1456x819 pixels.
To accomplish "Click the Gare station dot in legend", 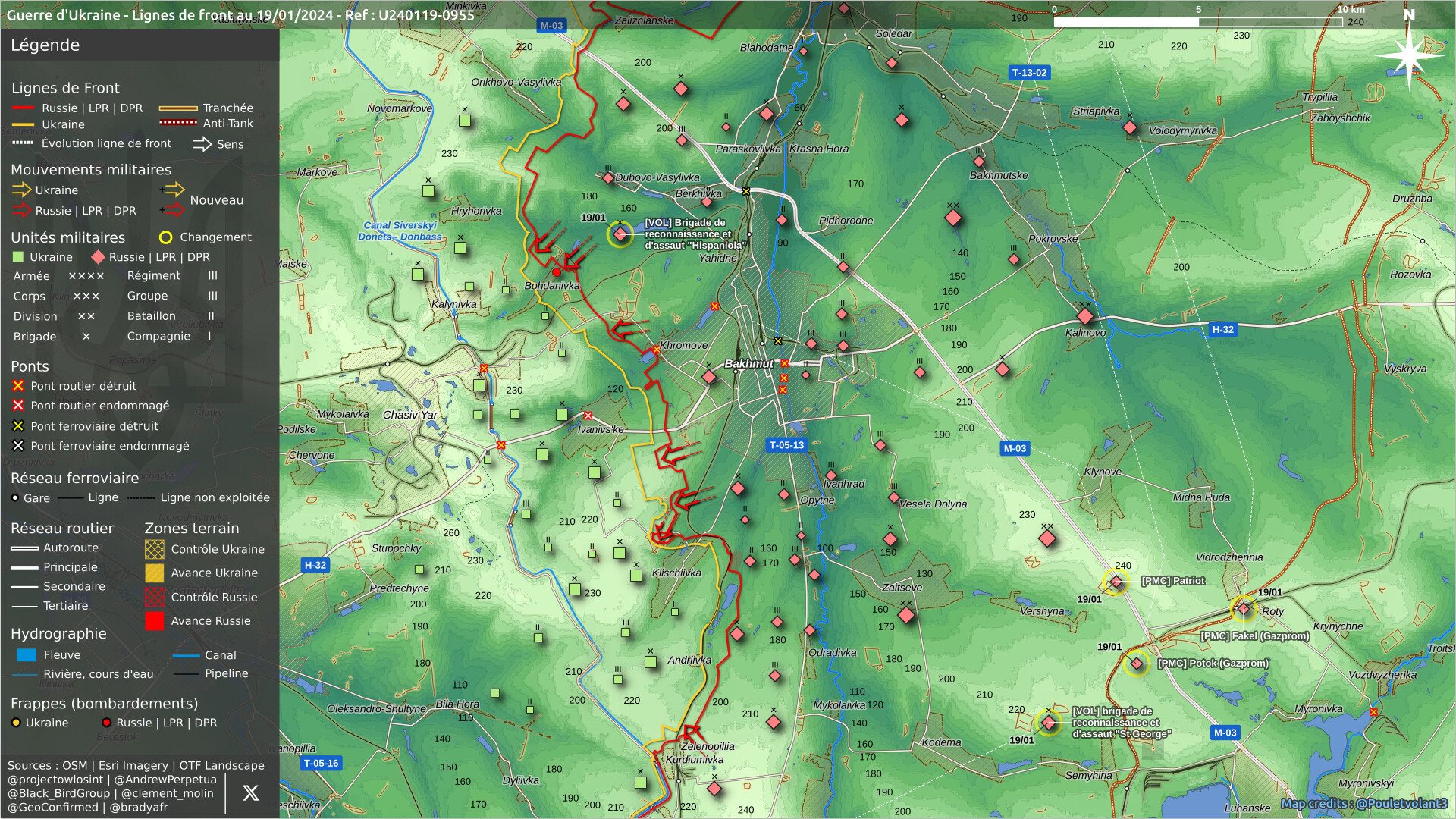I will [15, 498].
